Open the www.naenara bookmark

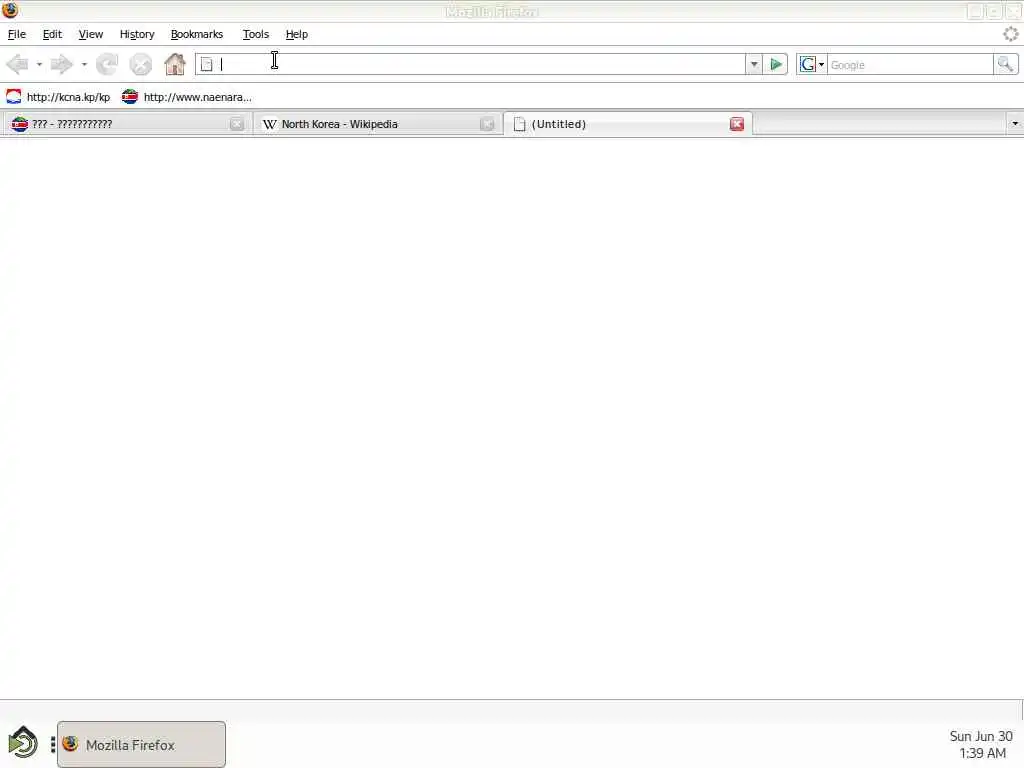(187, 97)
